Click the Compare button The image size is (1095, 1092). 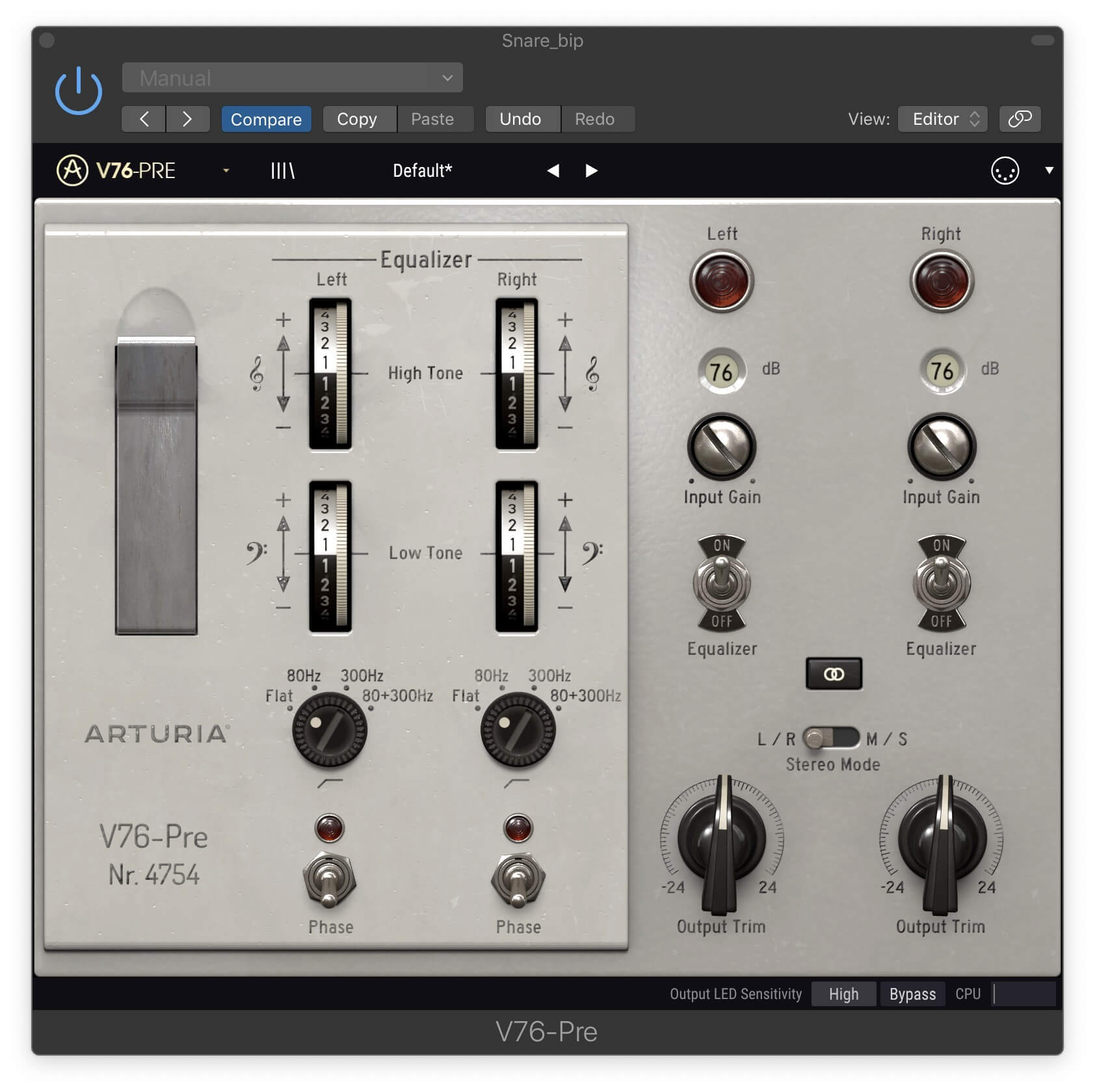(266, 119)
